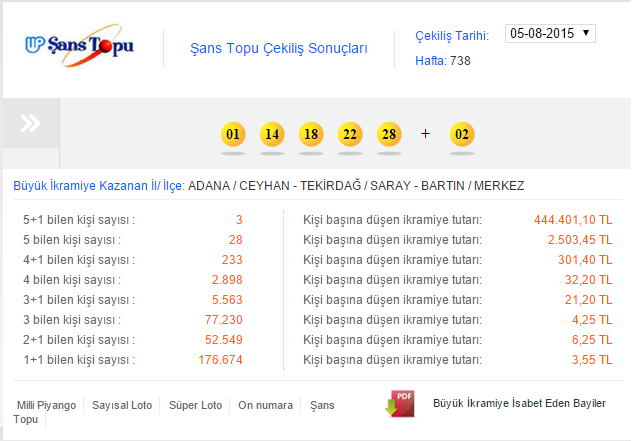Select the On numara tab

[266, 405]
